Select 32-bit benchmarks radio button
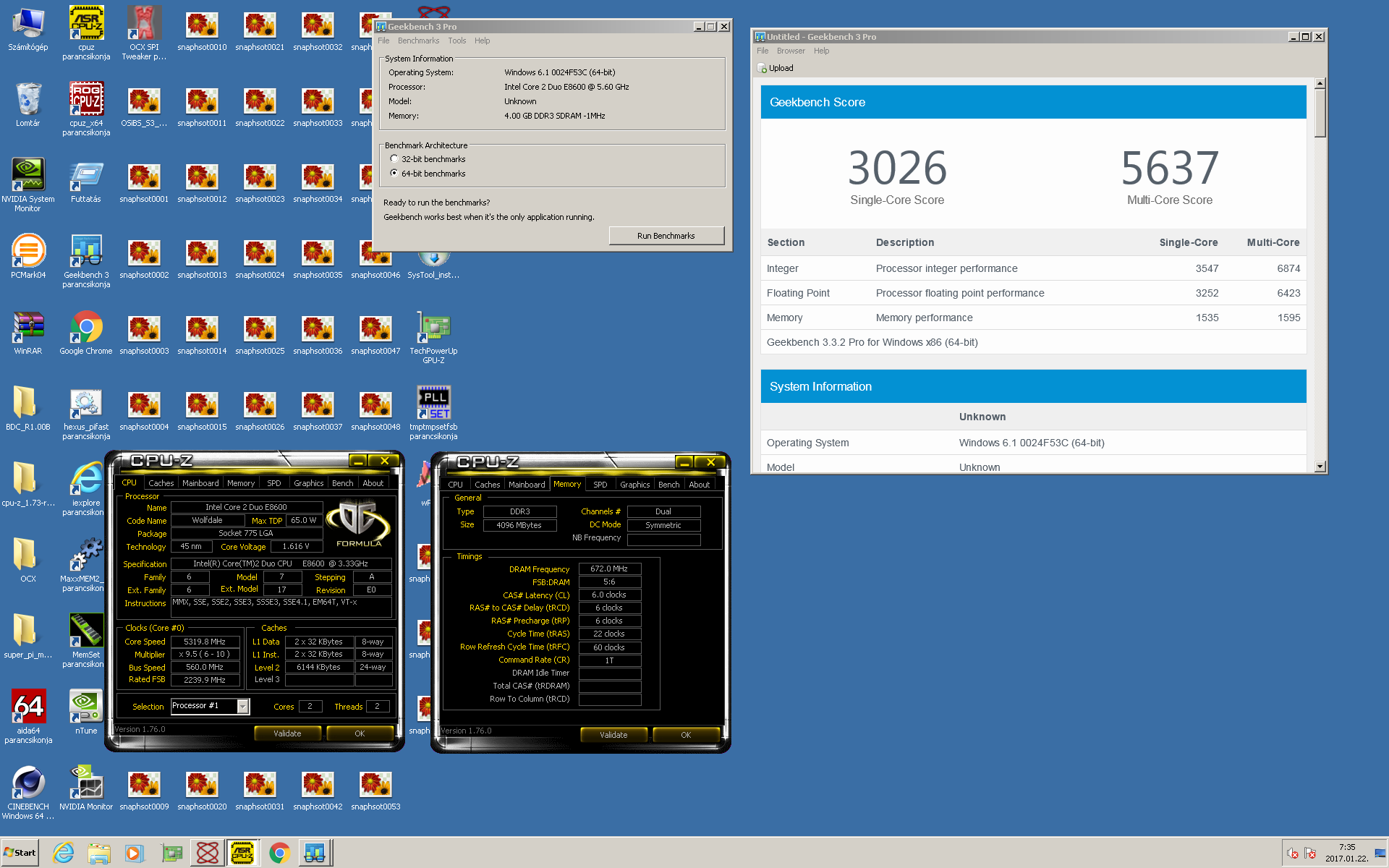 394,158
